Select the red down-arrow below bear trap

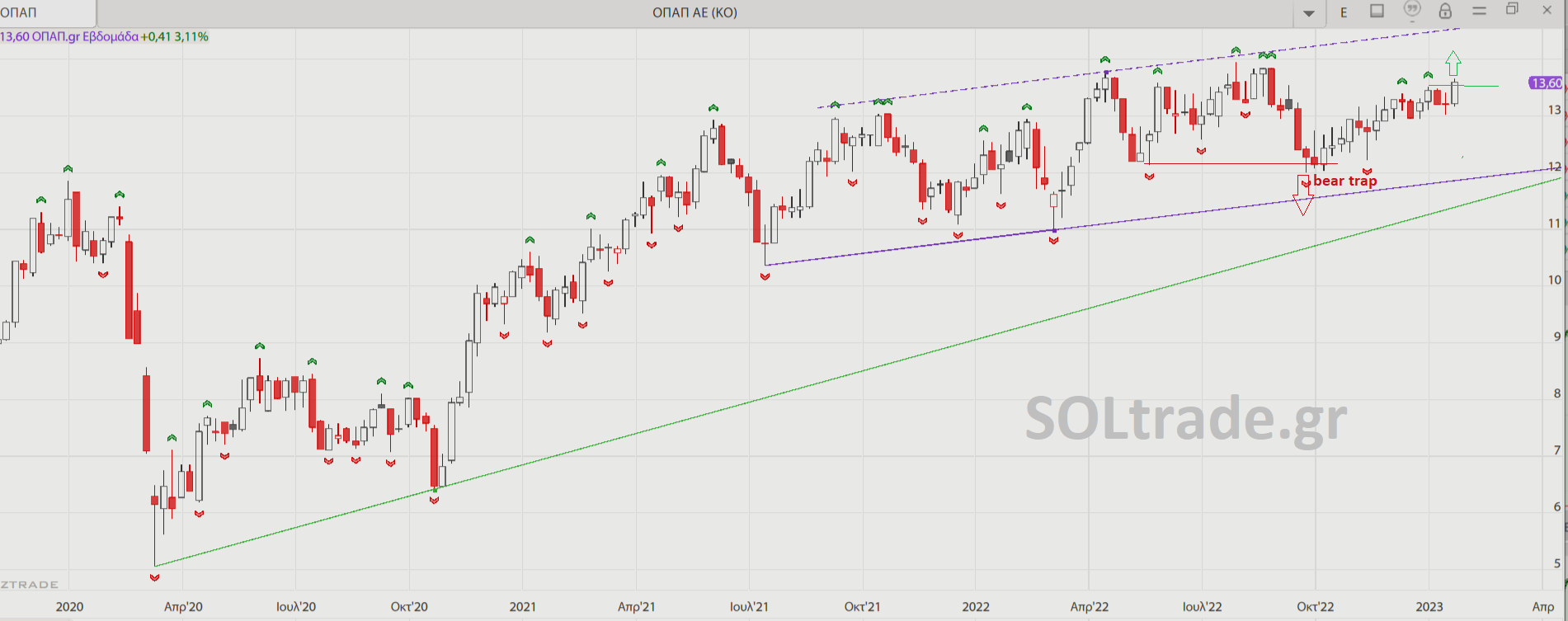click(x=1302, y=195)
